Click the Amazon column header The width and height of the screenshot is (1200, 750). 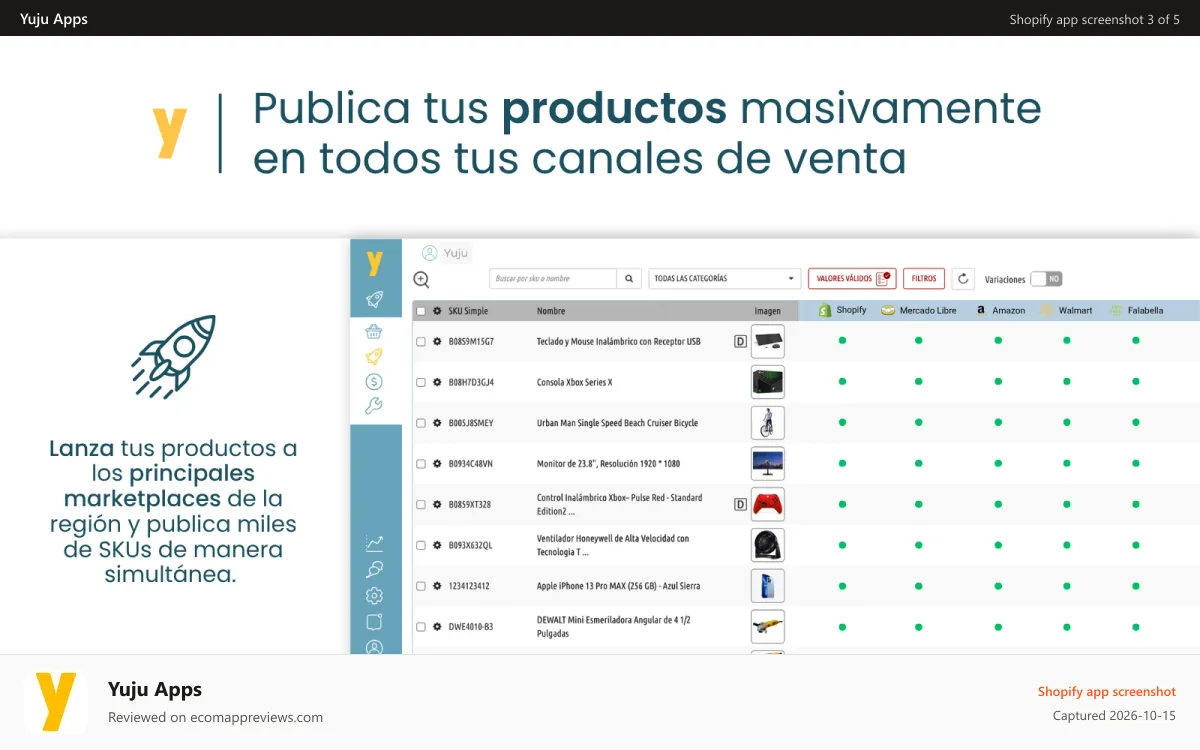(1001, 310)
